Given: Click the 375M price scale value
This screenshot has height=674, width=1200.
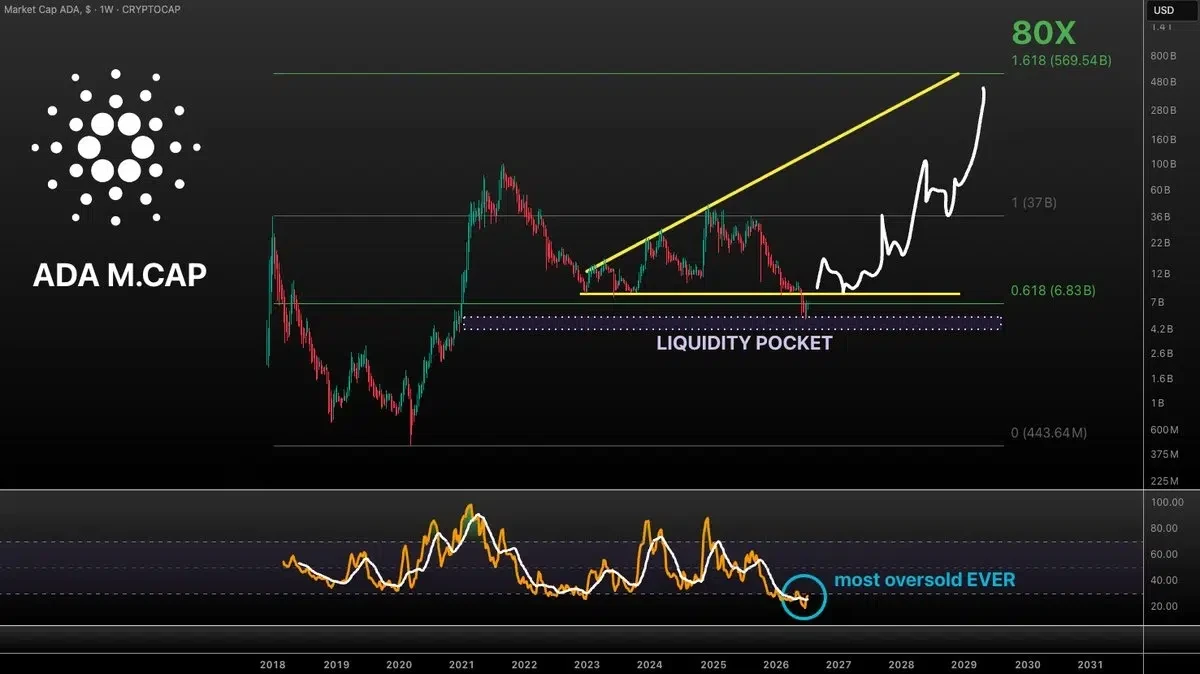Looking at the screenshot, I should 1165,454.
